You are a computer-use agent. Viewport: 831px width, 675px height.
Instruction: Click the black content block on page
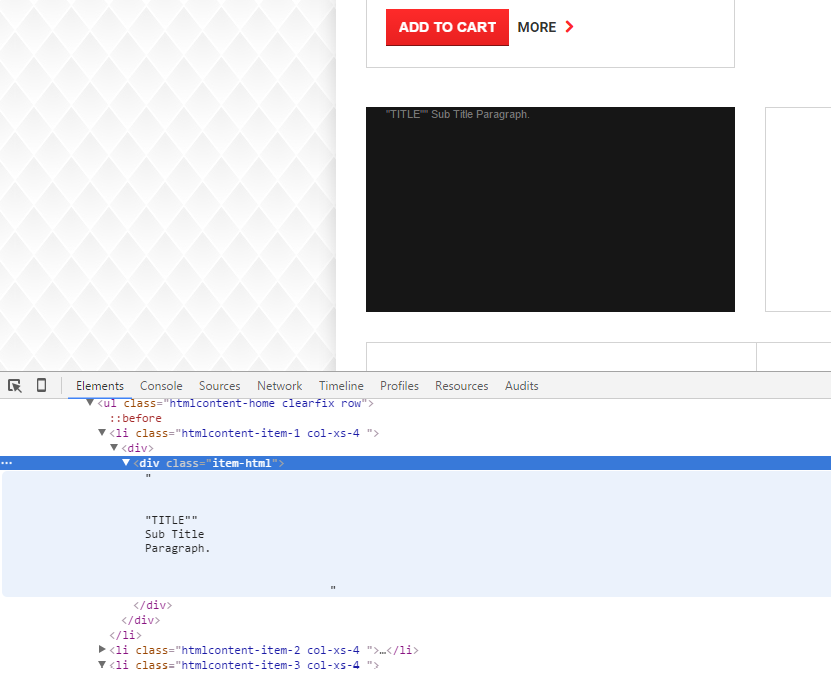[550, 209]
